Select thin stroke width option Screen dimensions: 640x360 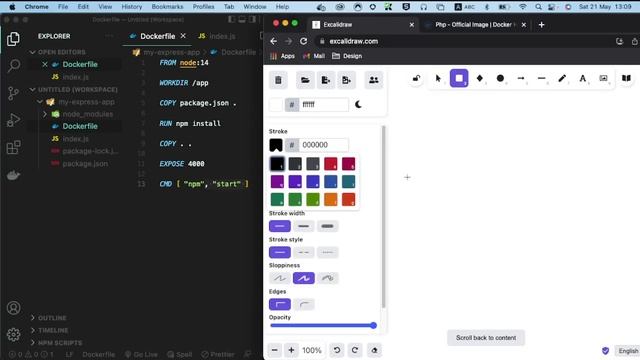point(280,226)
